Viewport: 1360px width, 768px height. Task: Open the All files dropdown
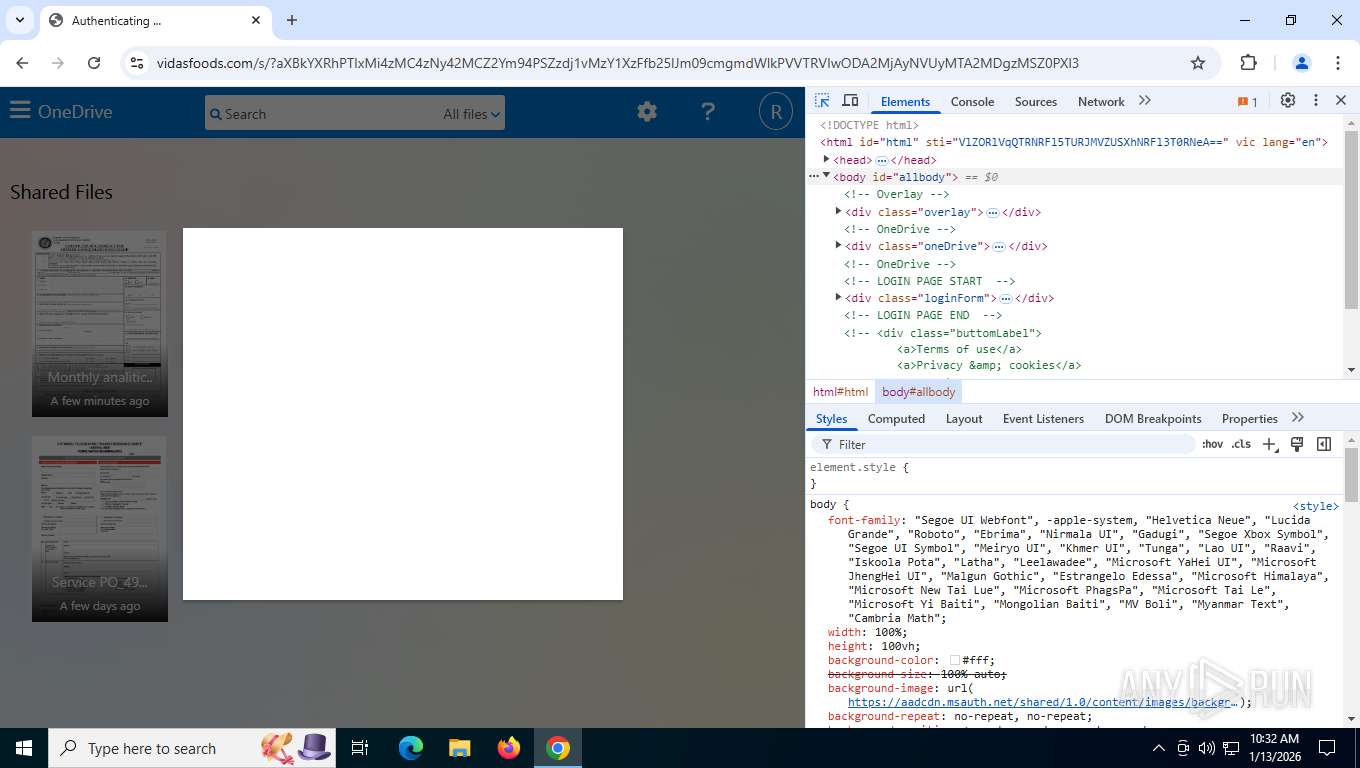coord(472,114)
